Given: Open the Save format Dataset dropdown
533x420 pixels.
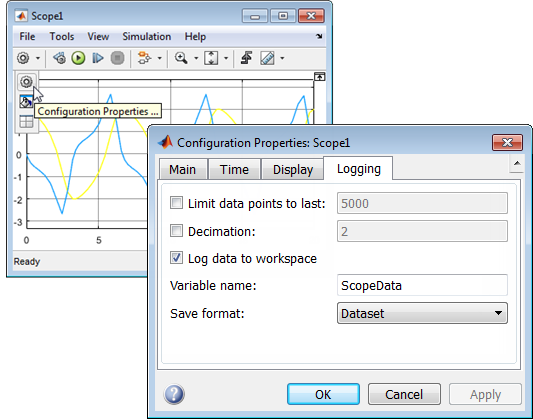Looking at the screenshot, I should (x=422, y=313).
